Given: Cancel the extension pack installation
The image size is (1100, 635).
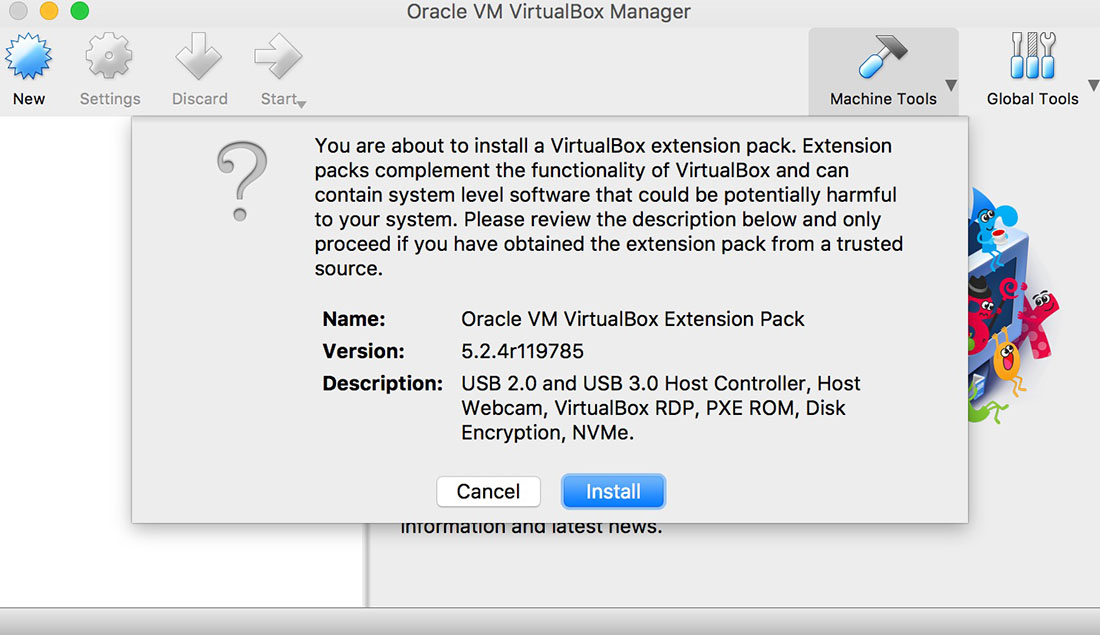Looking at the screenshot, I should [x=488, y=491].
